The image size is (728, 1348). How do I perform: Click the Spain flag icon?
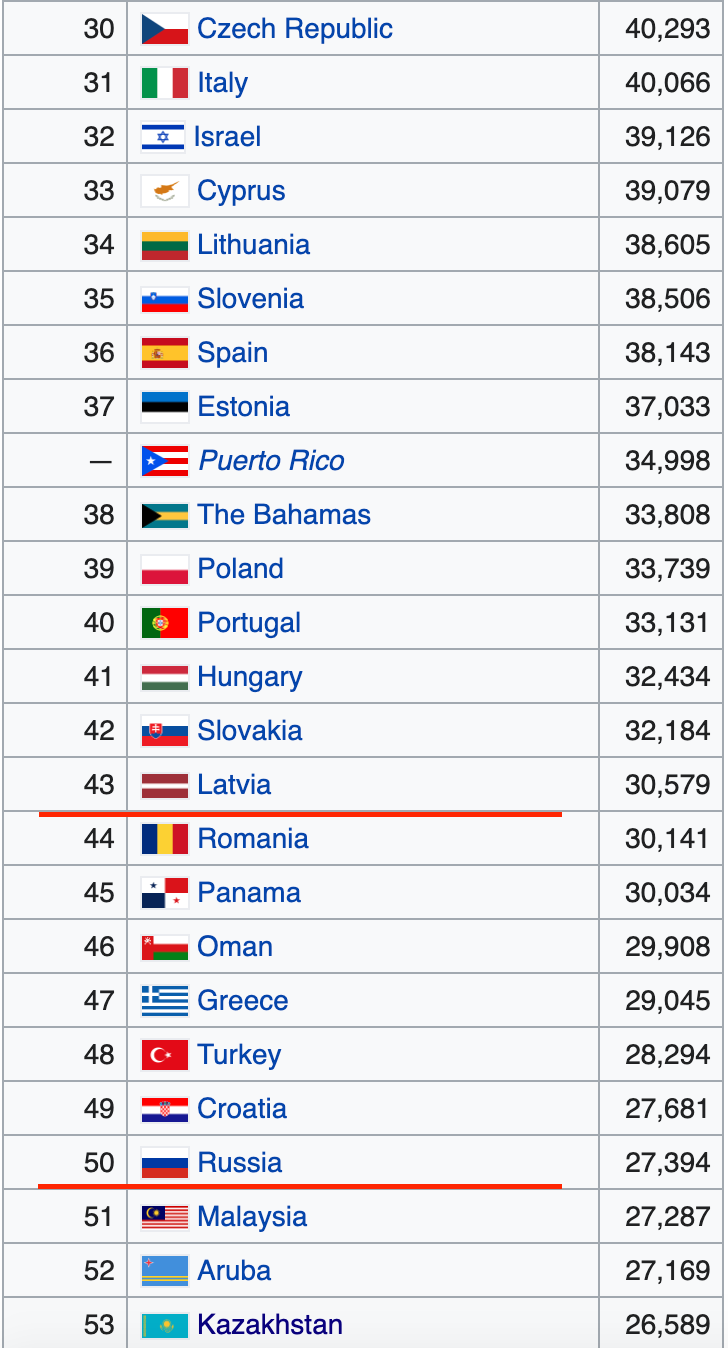[165, 353]
